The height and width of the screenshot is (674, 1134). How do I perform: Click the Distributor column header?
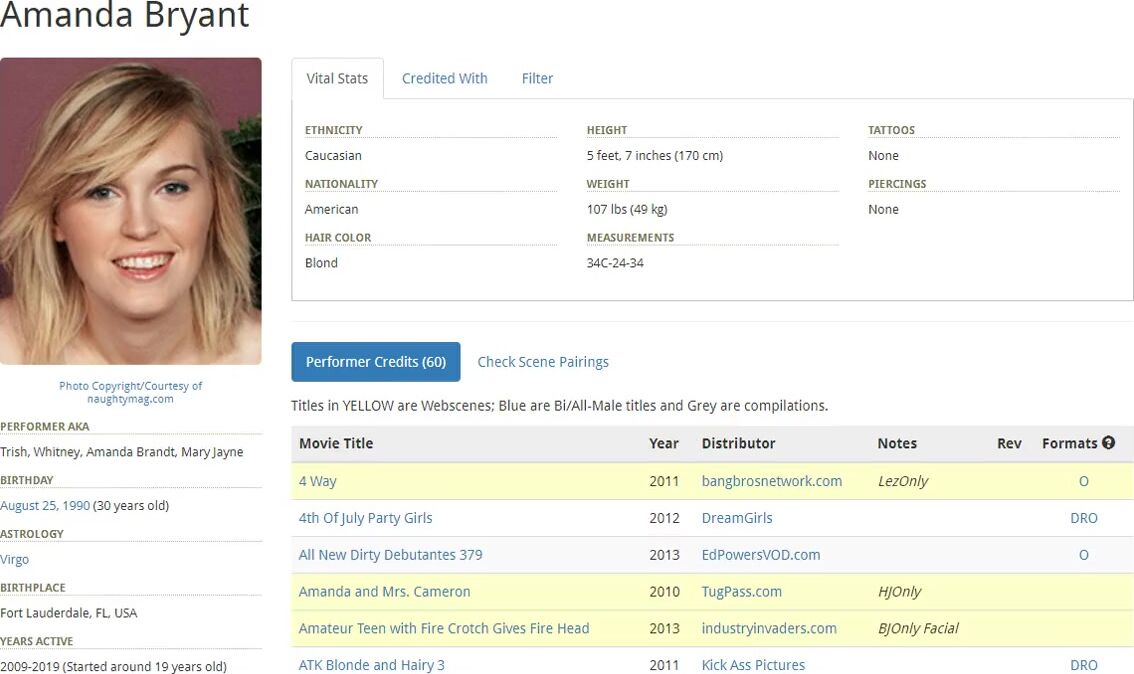point(738,443)
